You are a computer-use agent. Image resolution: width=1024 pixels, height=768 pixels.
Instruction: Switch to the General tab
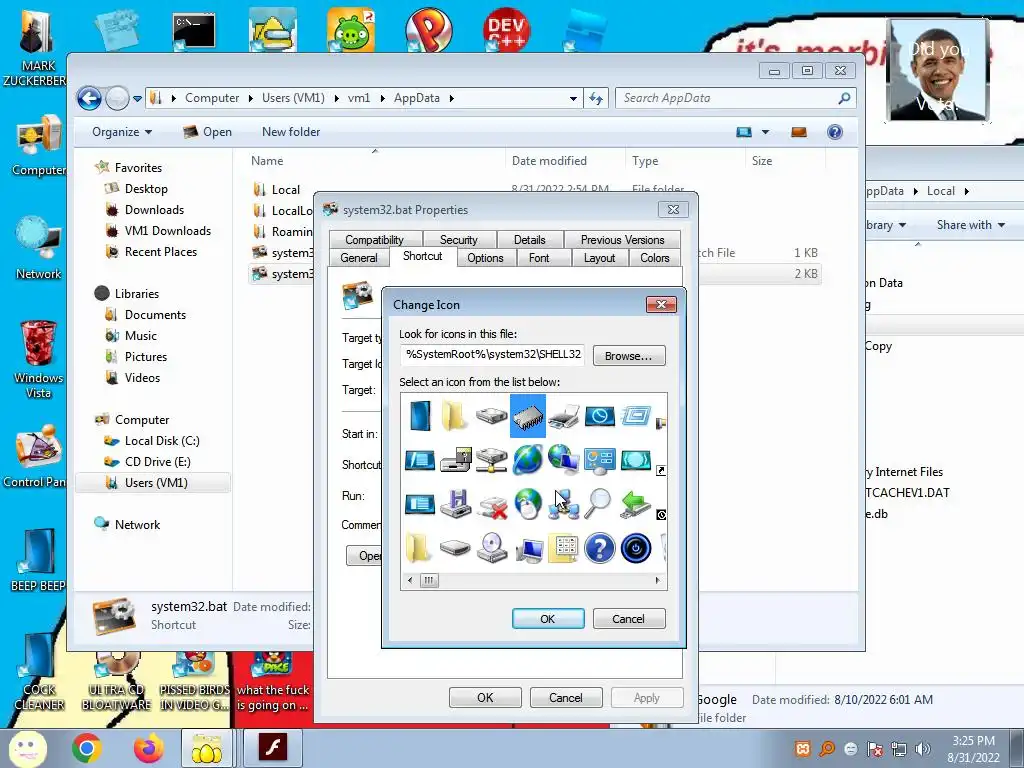click(x=359, y=258)
